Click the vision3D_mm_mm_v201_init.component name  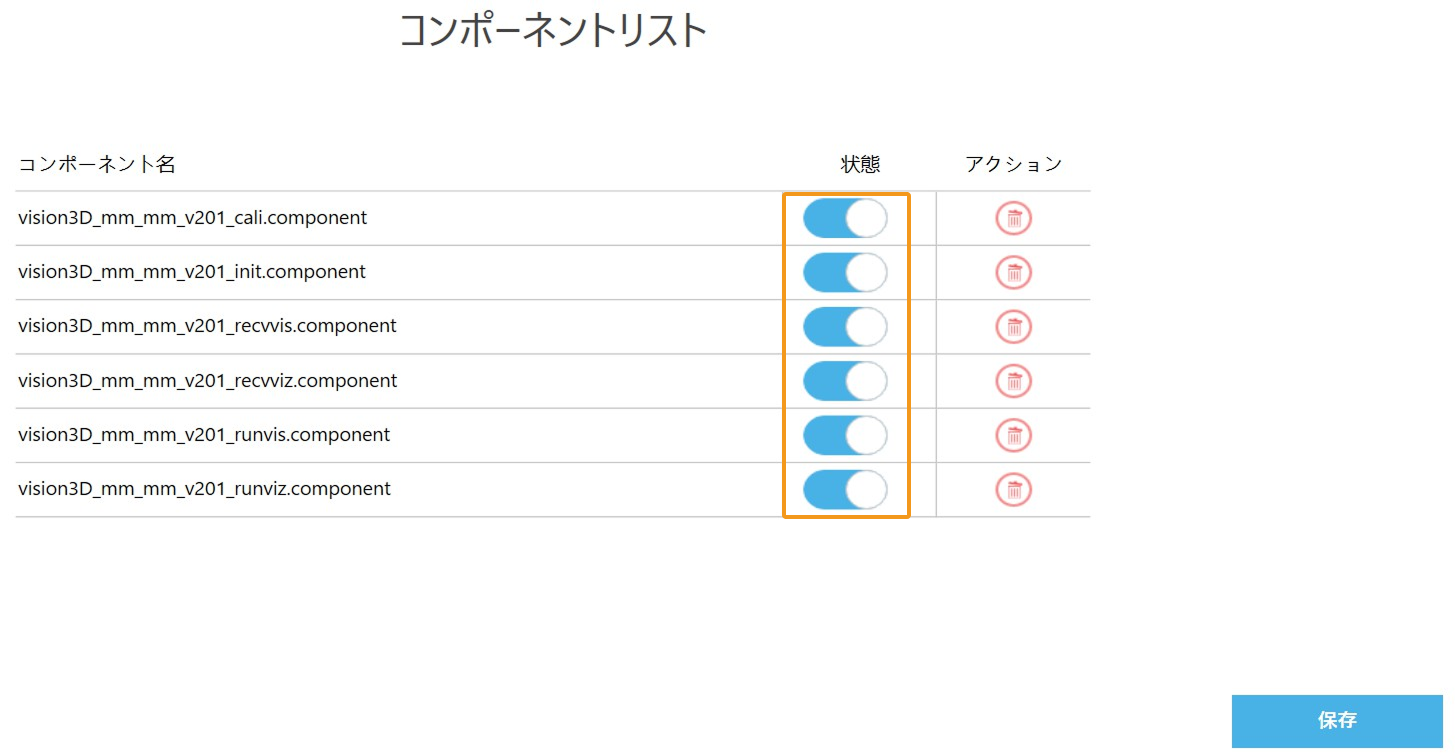click(x=192, y=272)
